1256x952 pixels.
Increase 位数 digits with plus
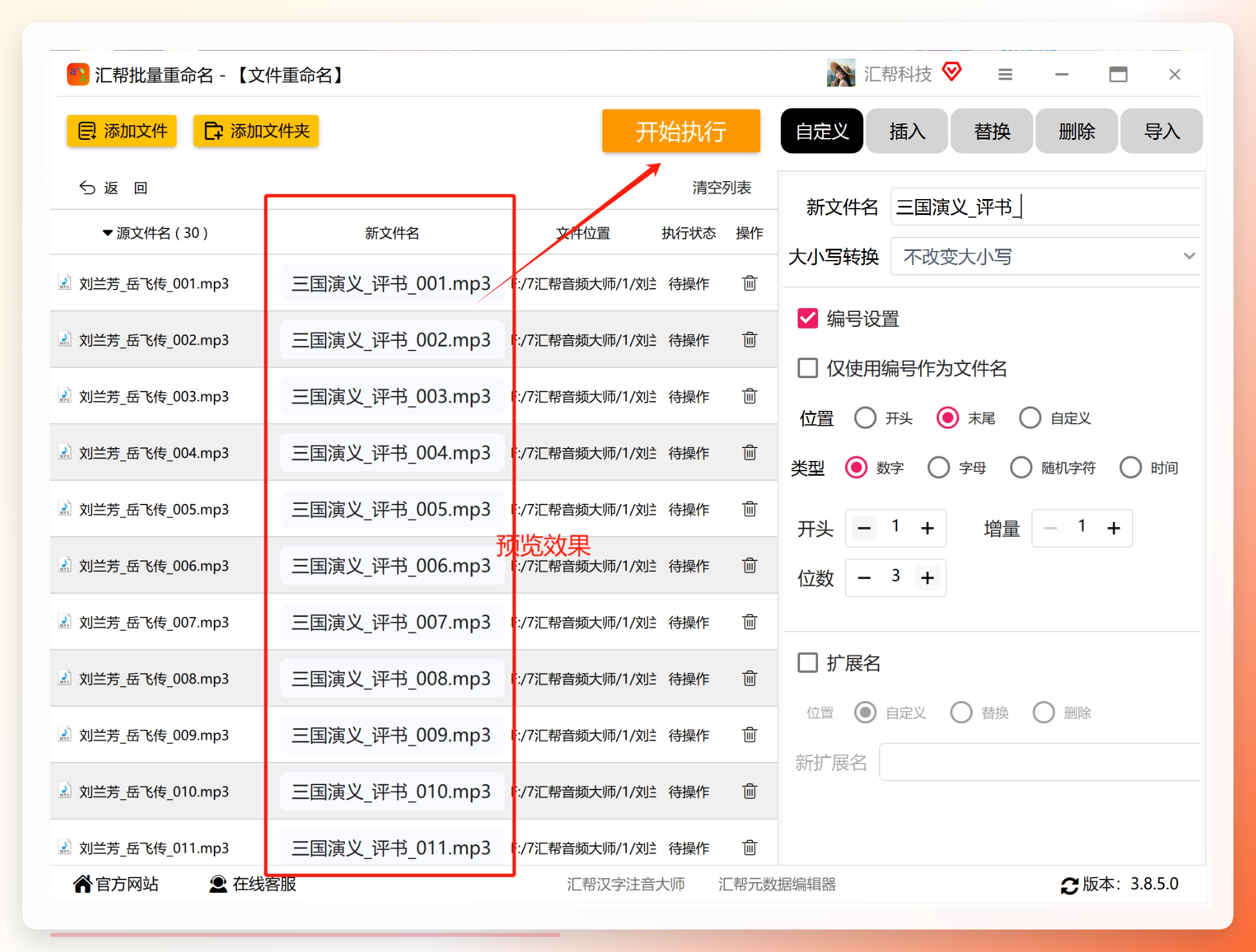point(927,578)
